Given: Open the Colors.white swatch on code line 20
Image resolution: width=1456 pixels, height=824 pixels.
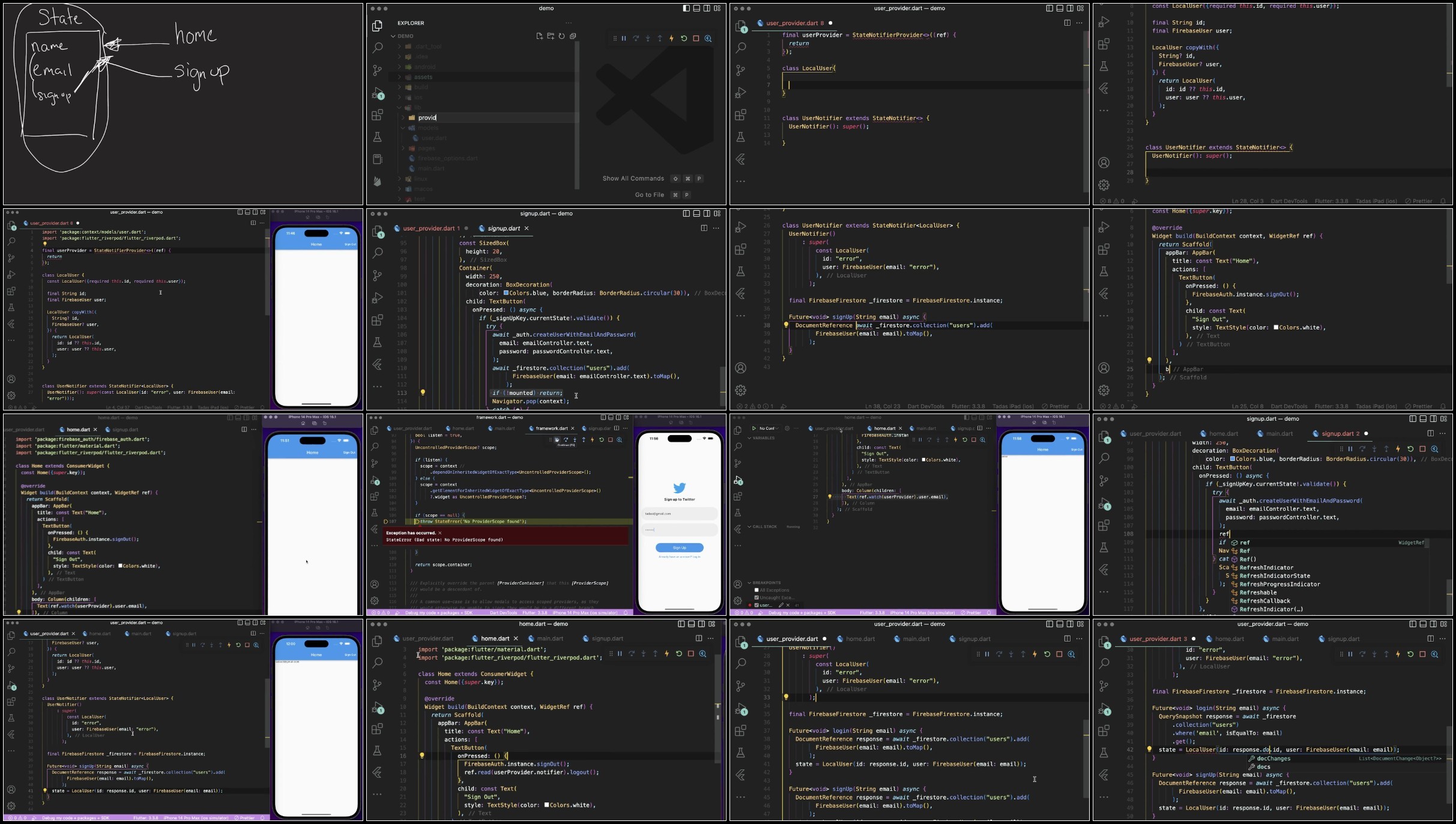Looking at the screenshot, I should point(1276,328).
